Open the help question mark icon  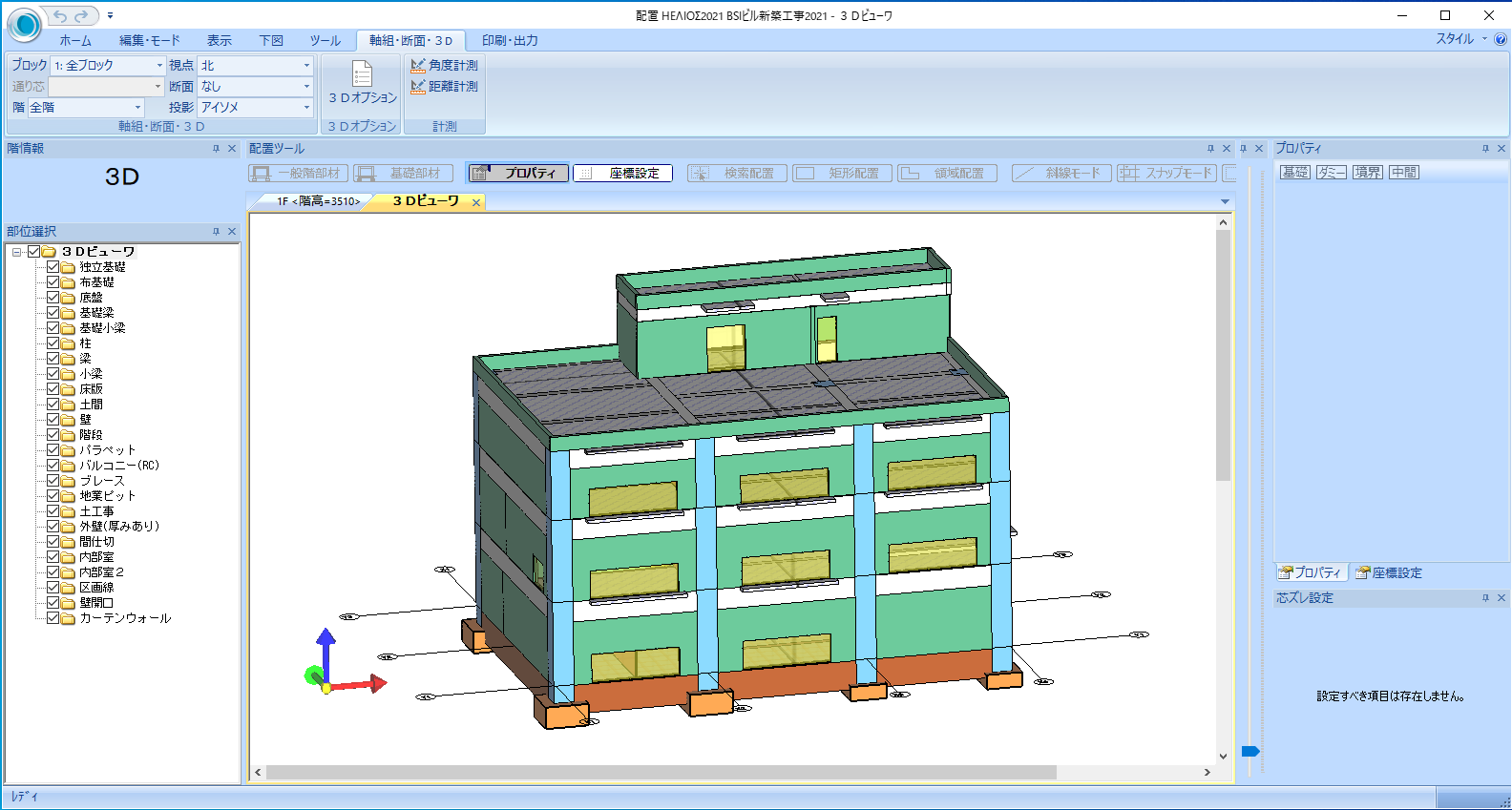[x=1500, y=39]
